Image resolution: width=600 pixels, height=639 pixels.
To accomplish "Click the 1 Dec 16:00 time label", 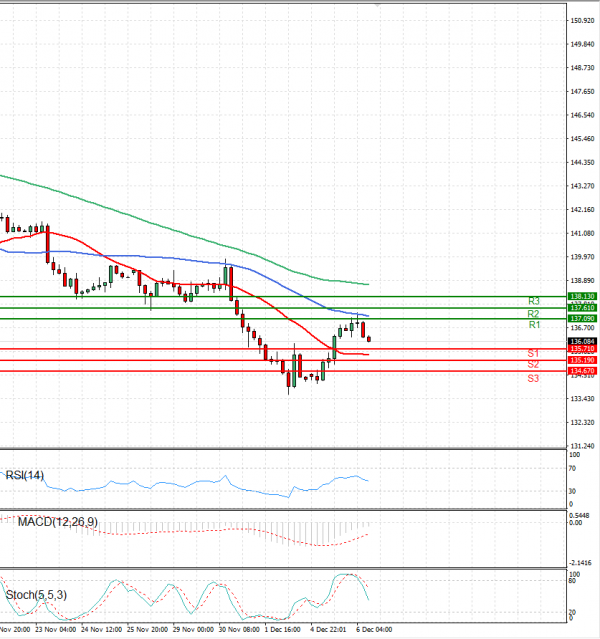I will coord(282,629).
